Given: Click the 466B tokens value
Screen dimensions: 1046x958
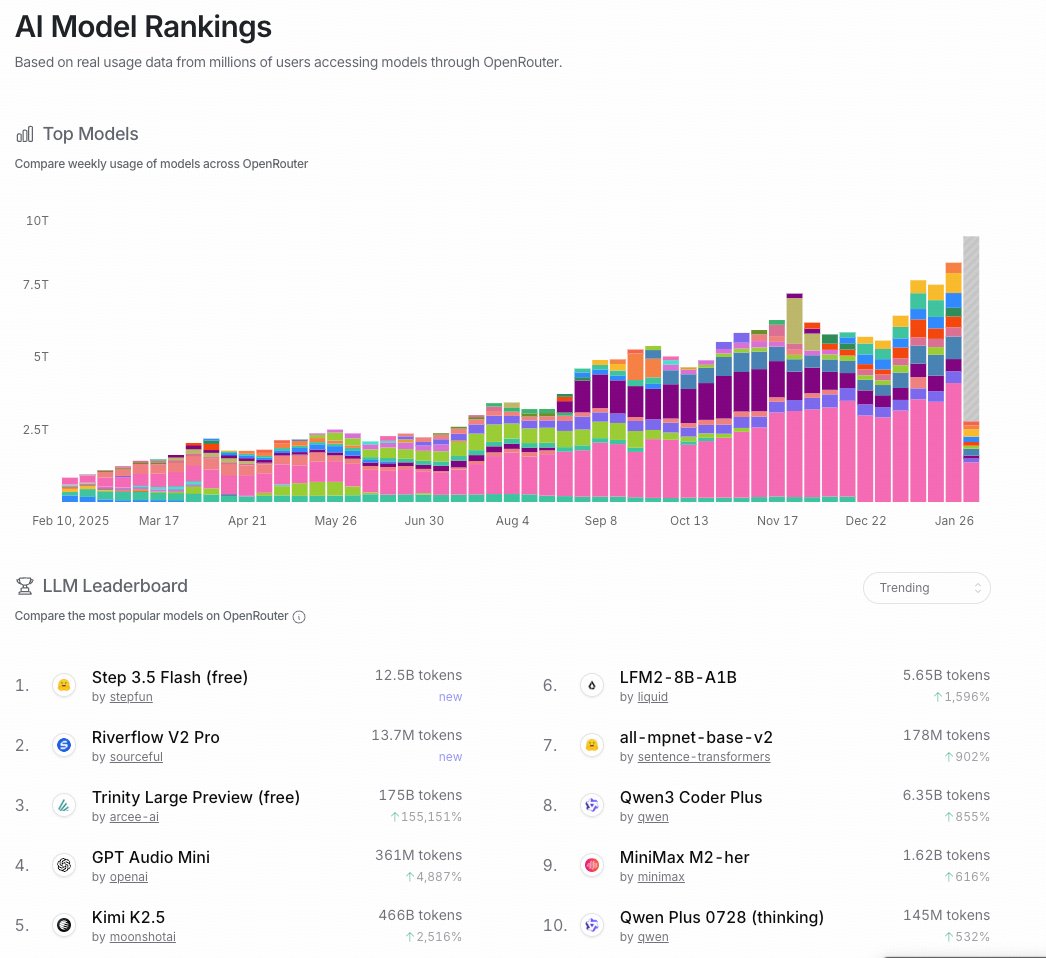Looking at the screenshot, I should pyautogui.click(x=420, y=915).
